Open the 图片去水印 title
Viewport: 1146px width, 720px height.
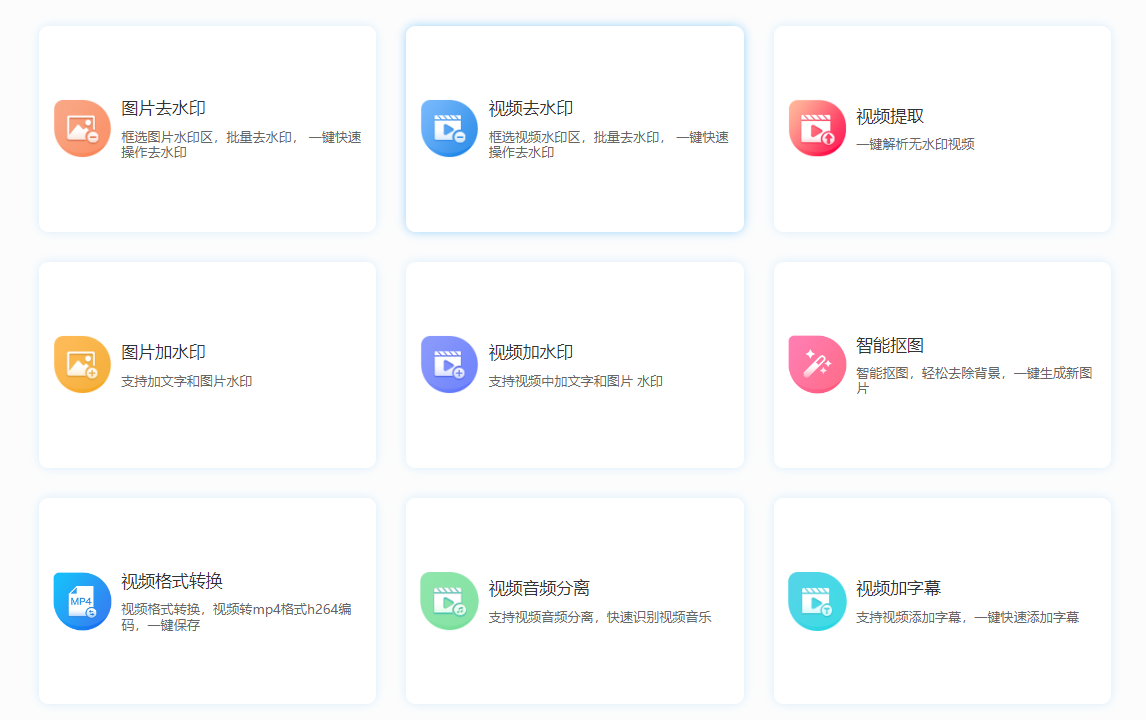163,108
